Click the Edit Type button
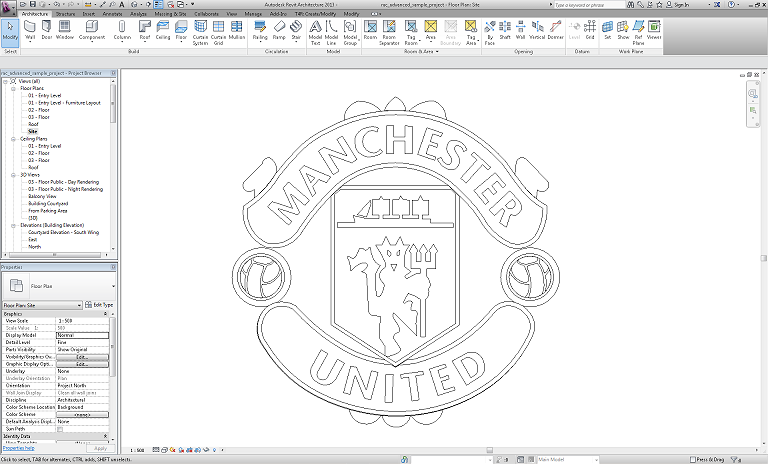This screenshot has width=768, height=464. point(99,305)
